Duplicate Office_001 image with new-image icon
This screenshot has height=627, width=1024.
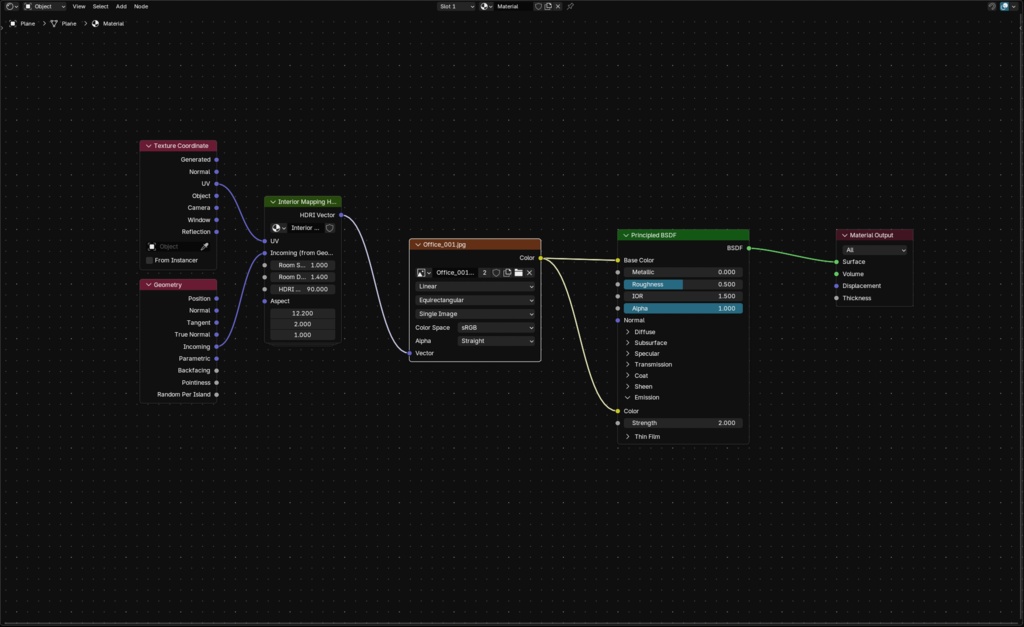point(507,272)
